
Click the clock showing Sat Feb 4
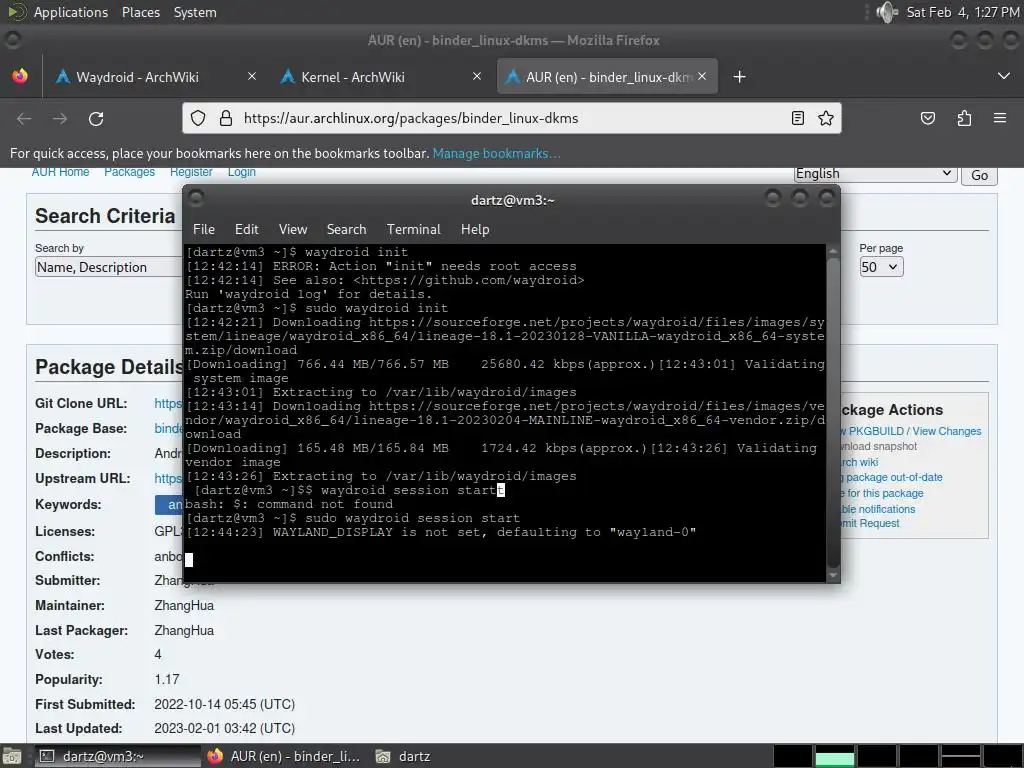click(963, 12)
